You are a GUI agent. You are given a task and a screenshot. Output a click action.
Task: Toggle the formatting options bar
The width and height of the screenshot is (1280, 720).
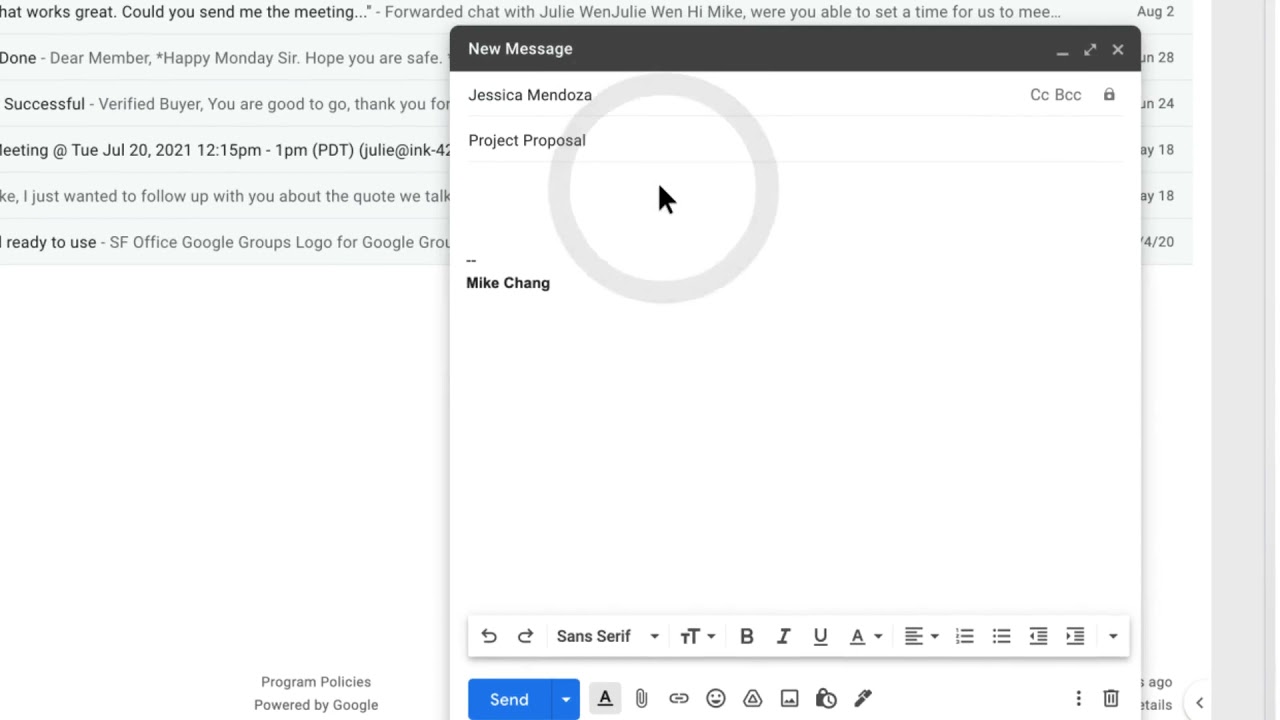[x=605, y=699]
